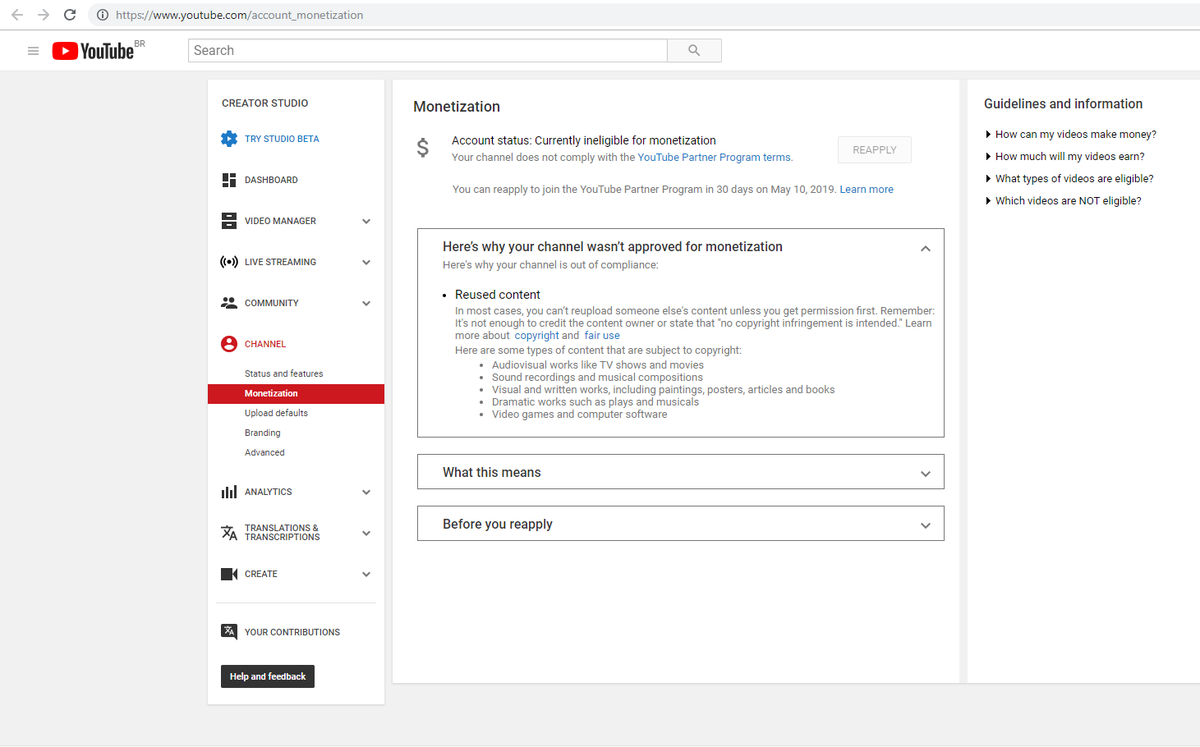
Task: Click the Live Streaming broadcast icon
Action: tap(229, 262)
